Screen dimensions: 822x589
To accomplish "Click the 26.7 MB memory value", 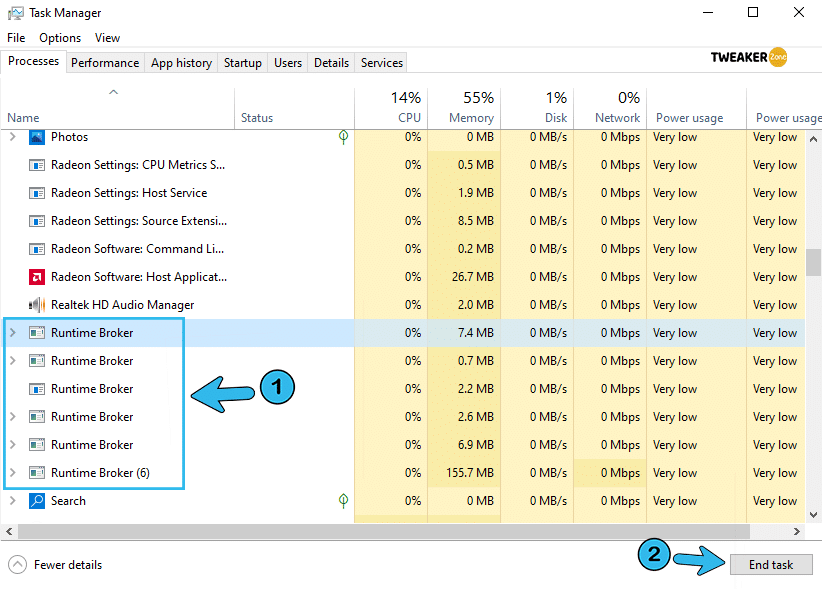I will (x=472, y=277).
